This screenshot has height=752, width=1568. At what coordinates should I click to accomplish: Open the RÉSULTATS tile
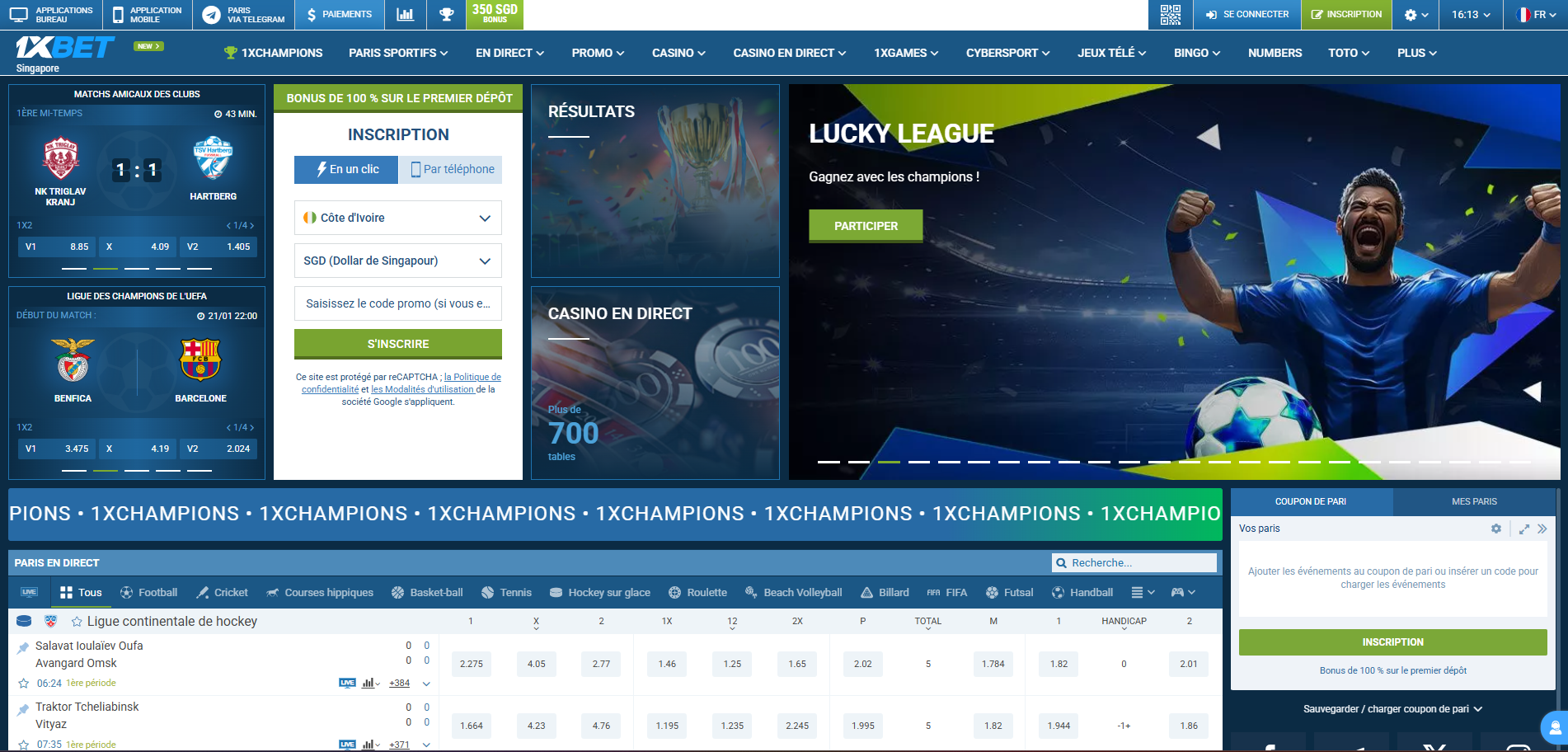(655, 181)
